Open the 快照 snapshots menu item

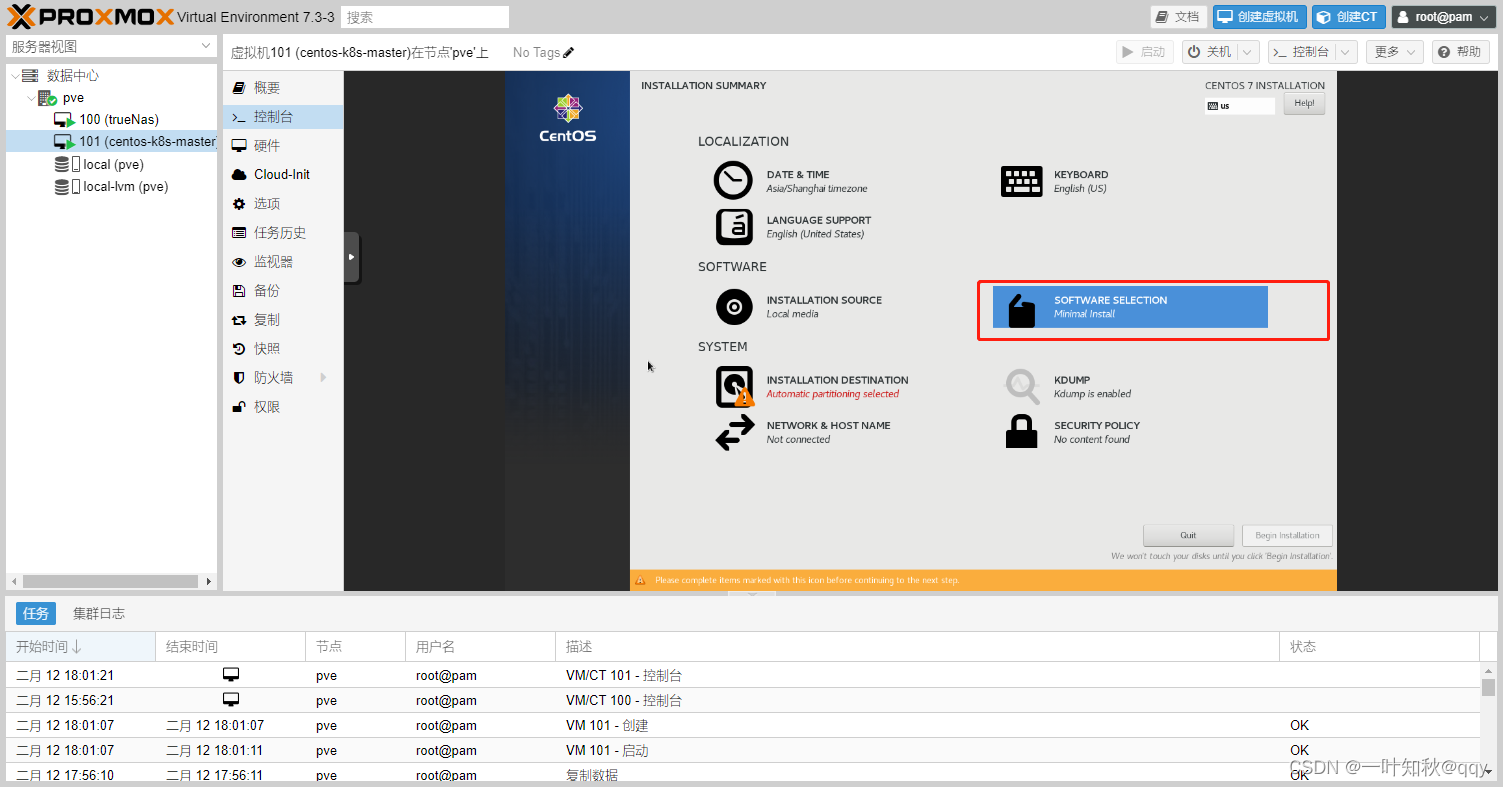(283, 349)
